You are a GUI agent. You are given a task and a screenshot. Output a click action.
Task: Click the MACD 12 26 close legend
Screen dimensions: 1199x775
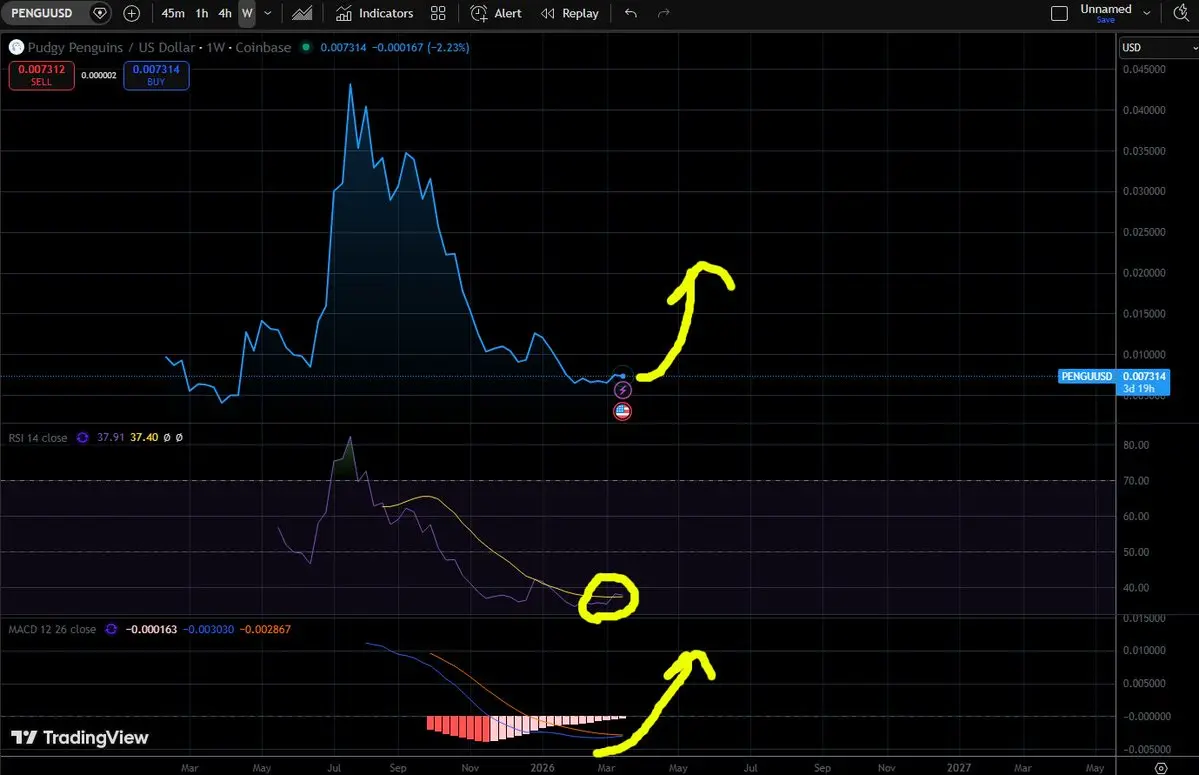52,630
